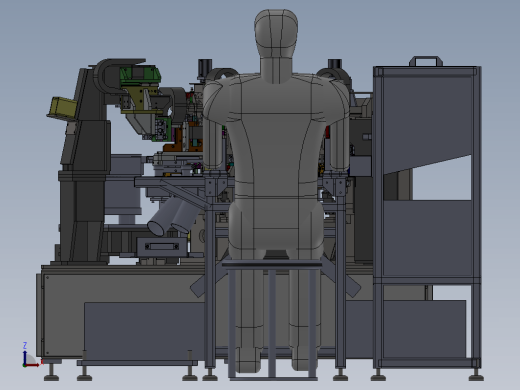Viewport: 520px width, 390px height.
Task: Select the stool seat under the mannequin
Action: point(272,264)
